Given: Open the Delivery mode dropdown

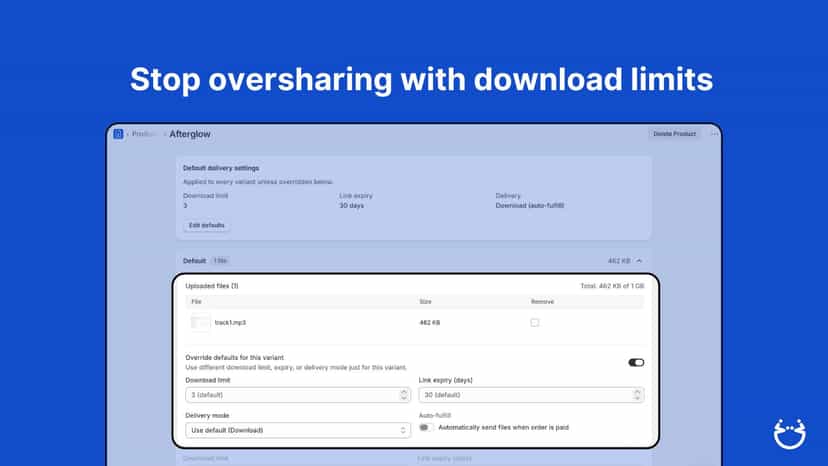Looking at the screenshot, I should click(298, 430).
